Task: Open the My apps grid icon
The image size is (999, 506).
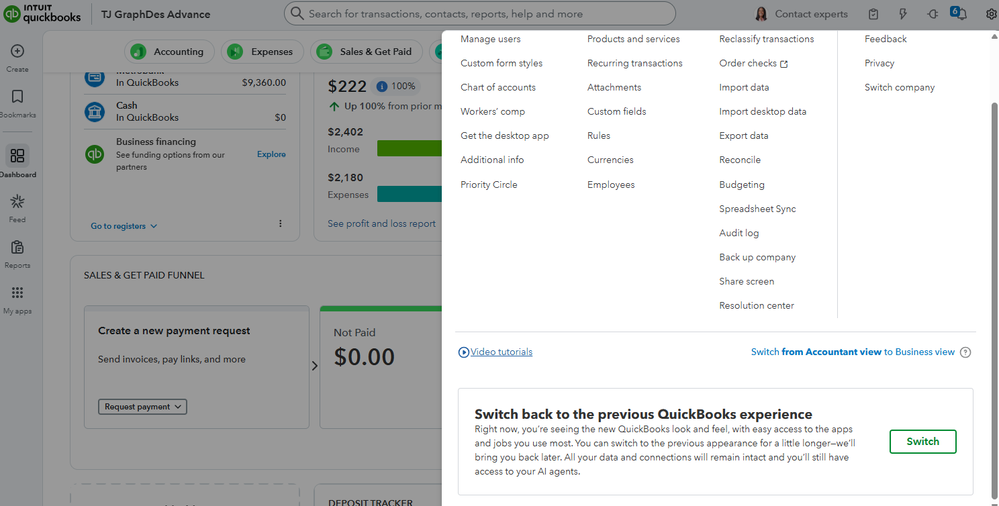Action: (x=17, y=293)
